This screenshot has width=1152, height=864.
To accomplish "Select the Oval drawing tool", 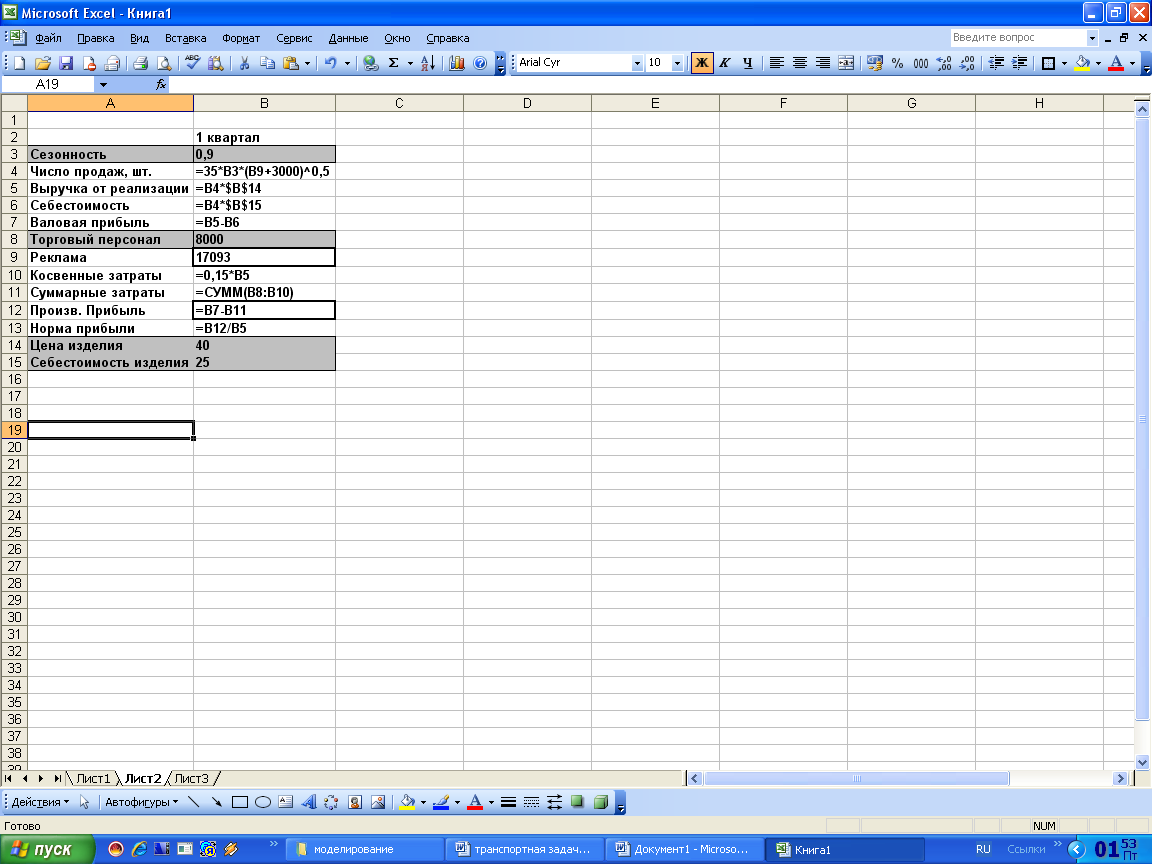I will [x=263, y=802].
